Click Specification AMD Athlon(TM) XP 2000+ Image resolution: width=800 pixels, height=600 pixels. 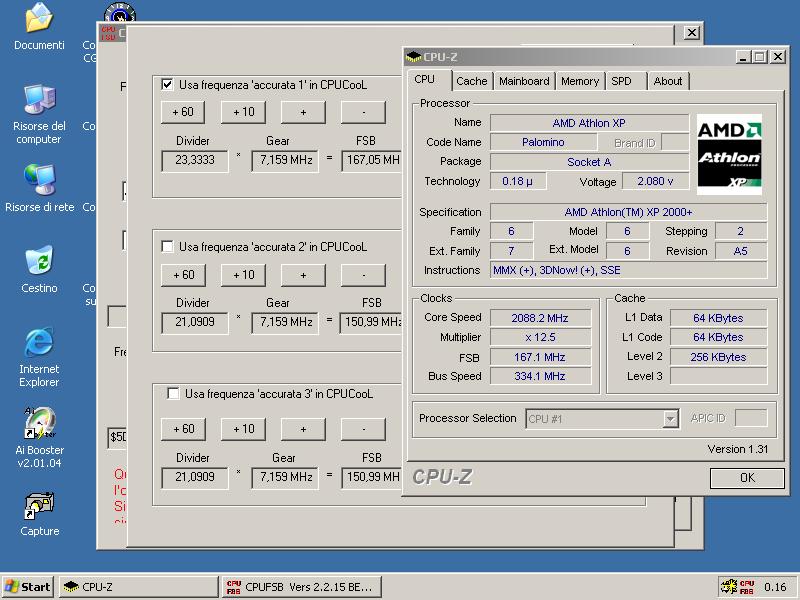tap(628, 212)
